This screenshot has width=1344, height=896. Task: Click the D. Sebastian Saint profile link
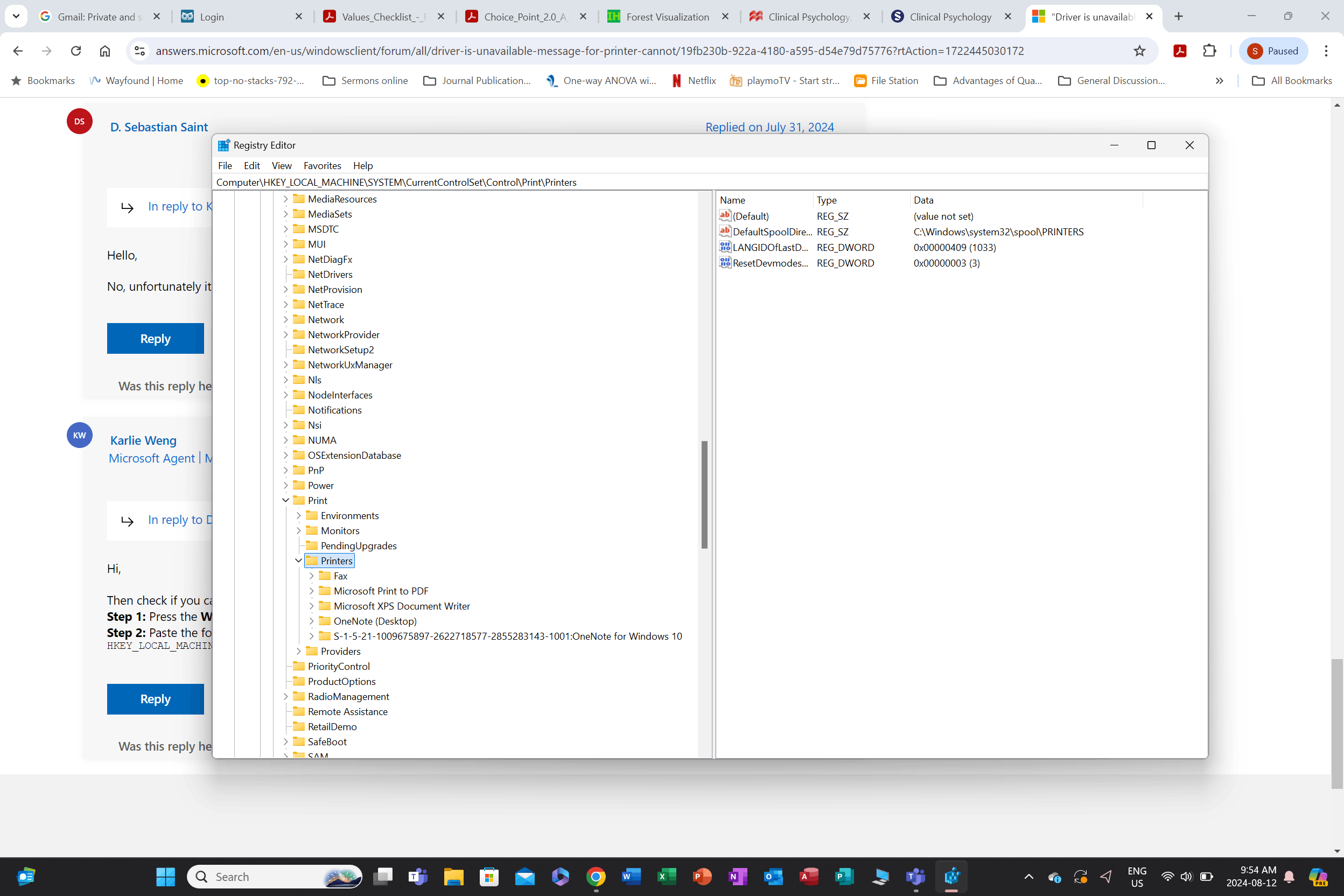pos(159,127)
